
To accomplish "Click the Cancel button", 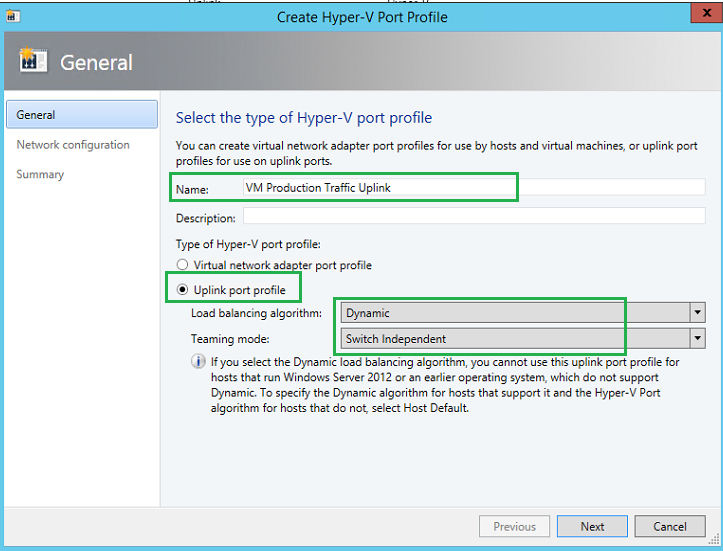I will [x=670, y=526].
